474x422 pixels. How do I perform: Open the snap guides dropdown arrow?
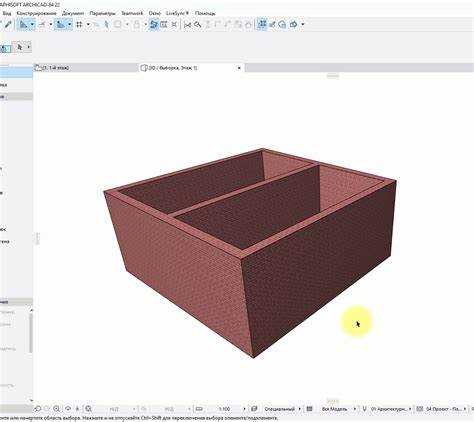click(x=51, y=24)
